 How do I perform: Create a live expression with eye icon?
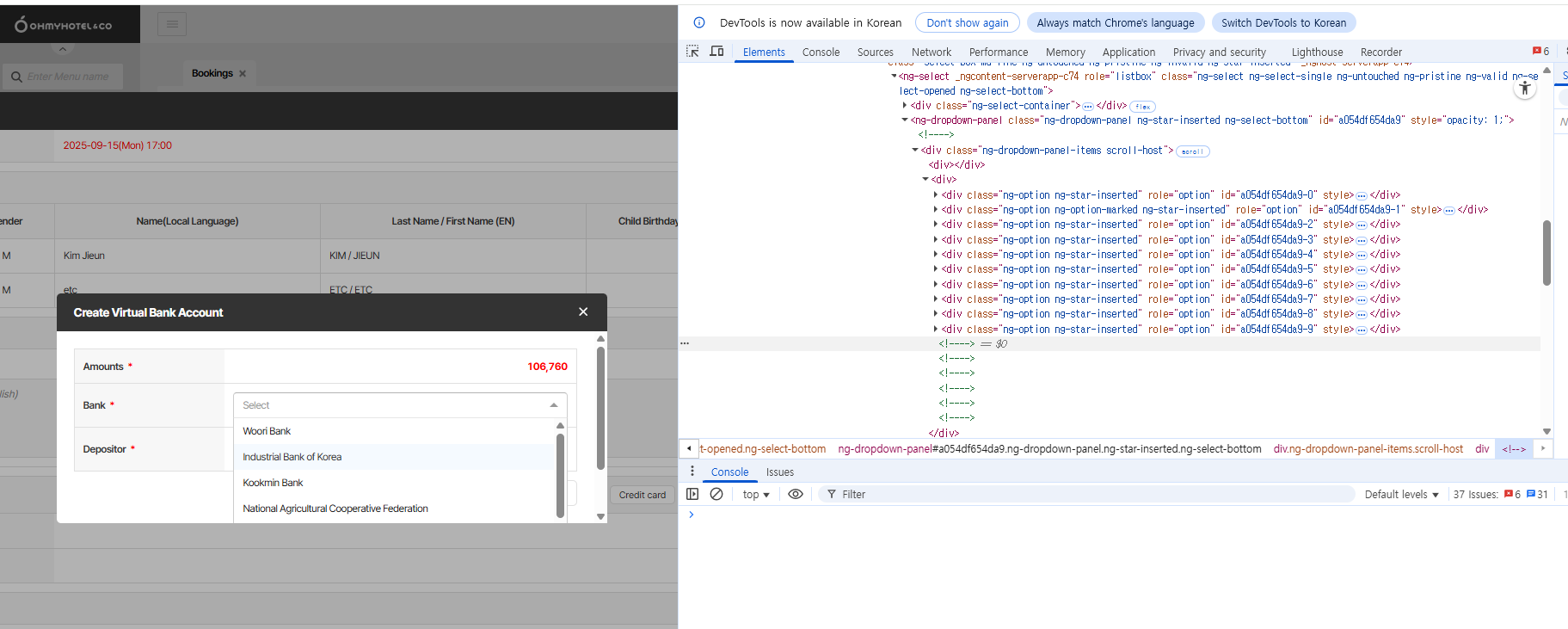click(796, 494)
